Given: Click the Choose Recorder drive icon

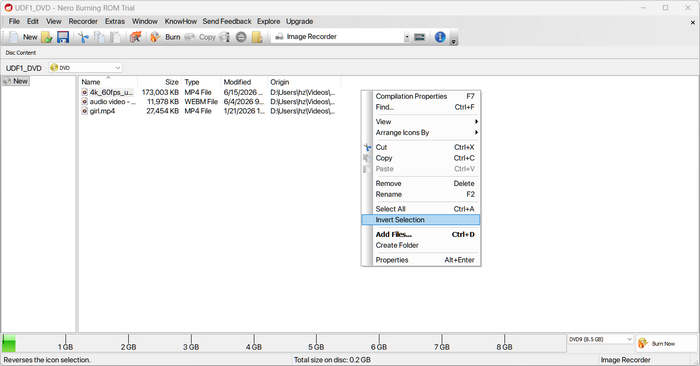Looking at the screenshot, I should (x=419, y=37).
